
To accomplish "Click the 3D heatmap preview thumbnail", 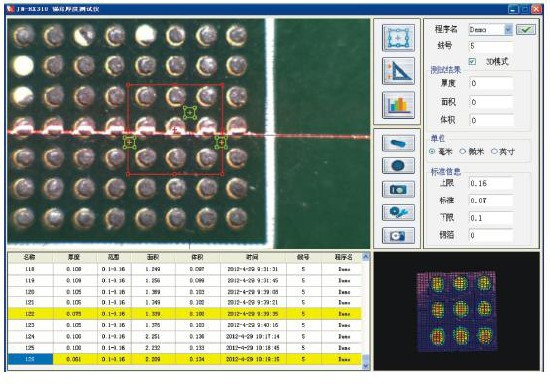I will tap(457, 311).
